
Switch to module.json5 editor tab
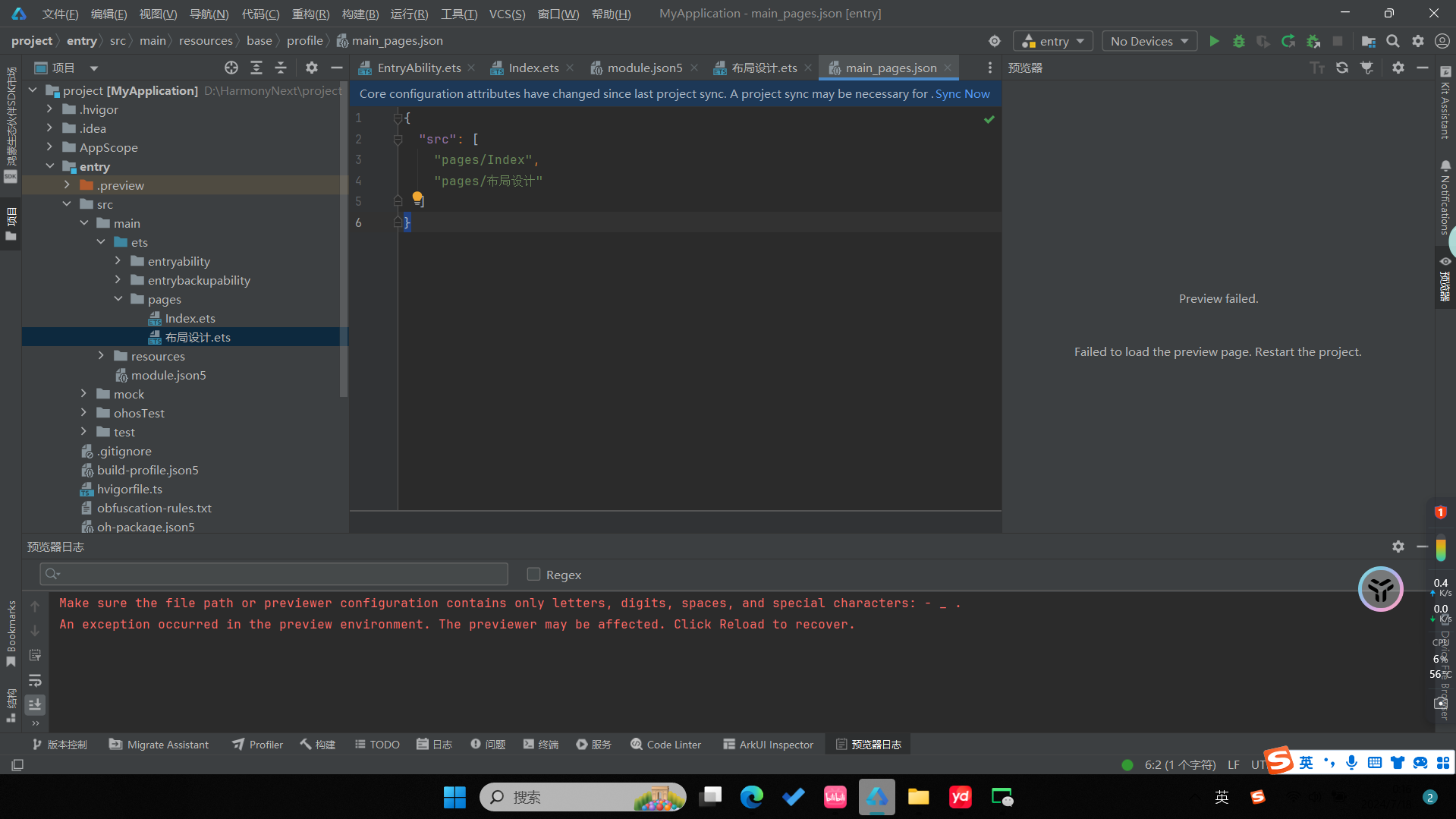pos(645,68)
